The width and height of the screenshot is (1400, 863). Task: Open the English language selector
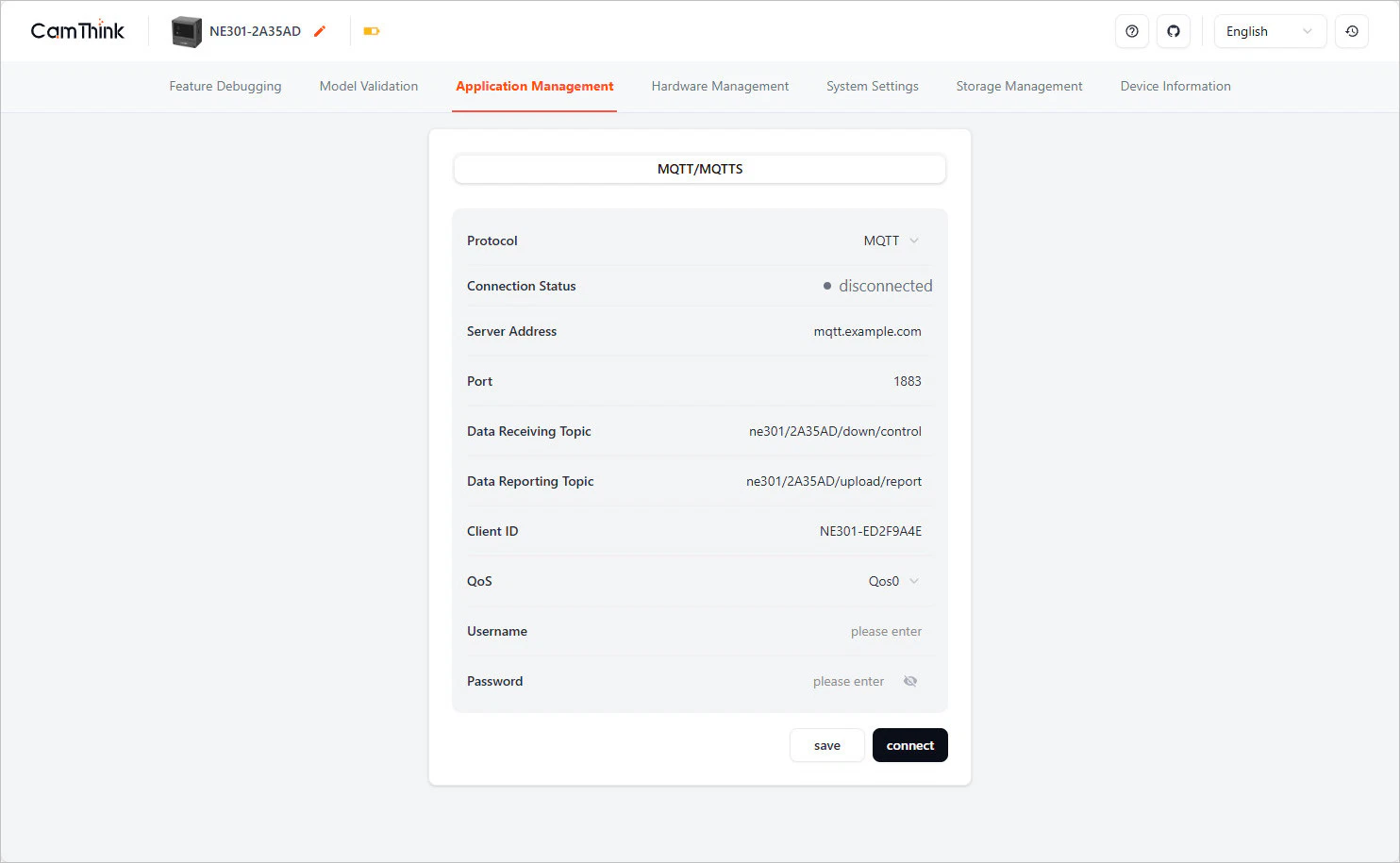click(x=1269, y=31)
